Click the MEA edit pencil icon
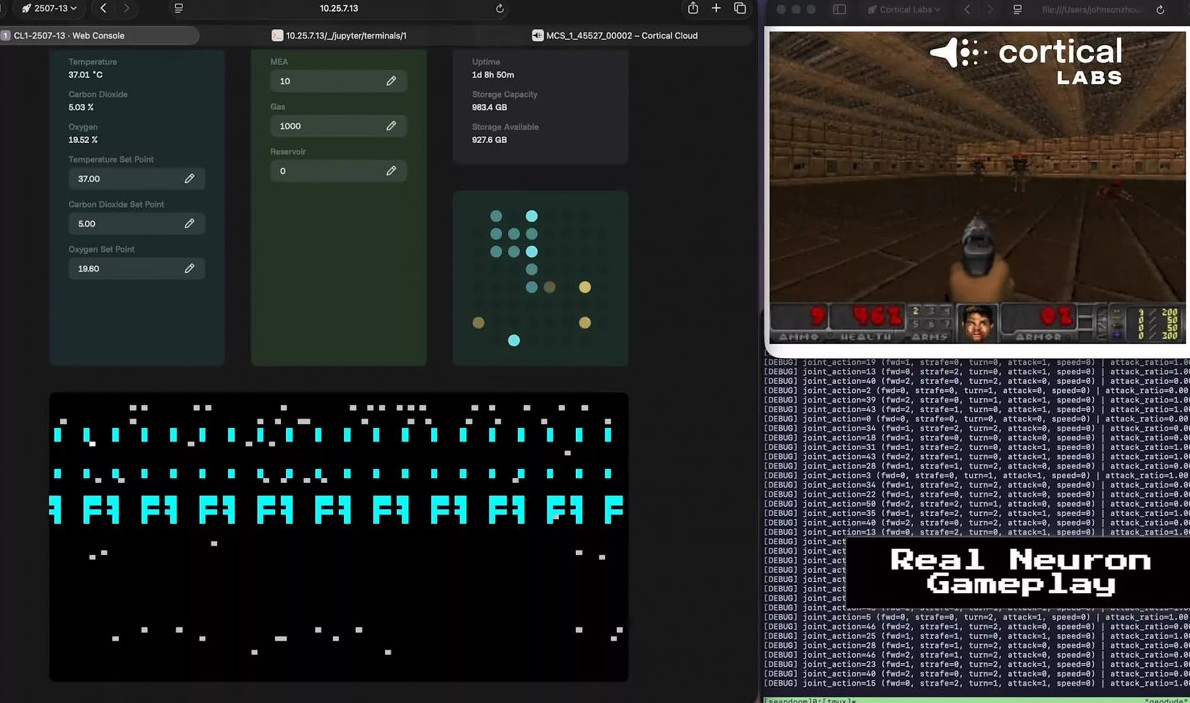 pos(391,81)
